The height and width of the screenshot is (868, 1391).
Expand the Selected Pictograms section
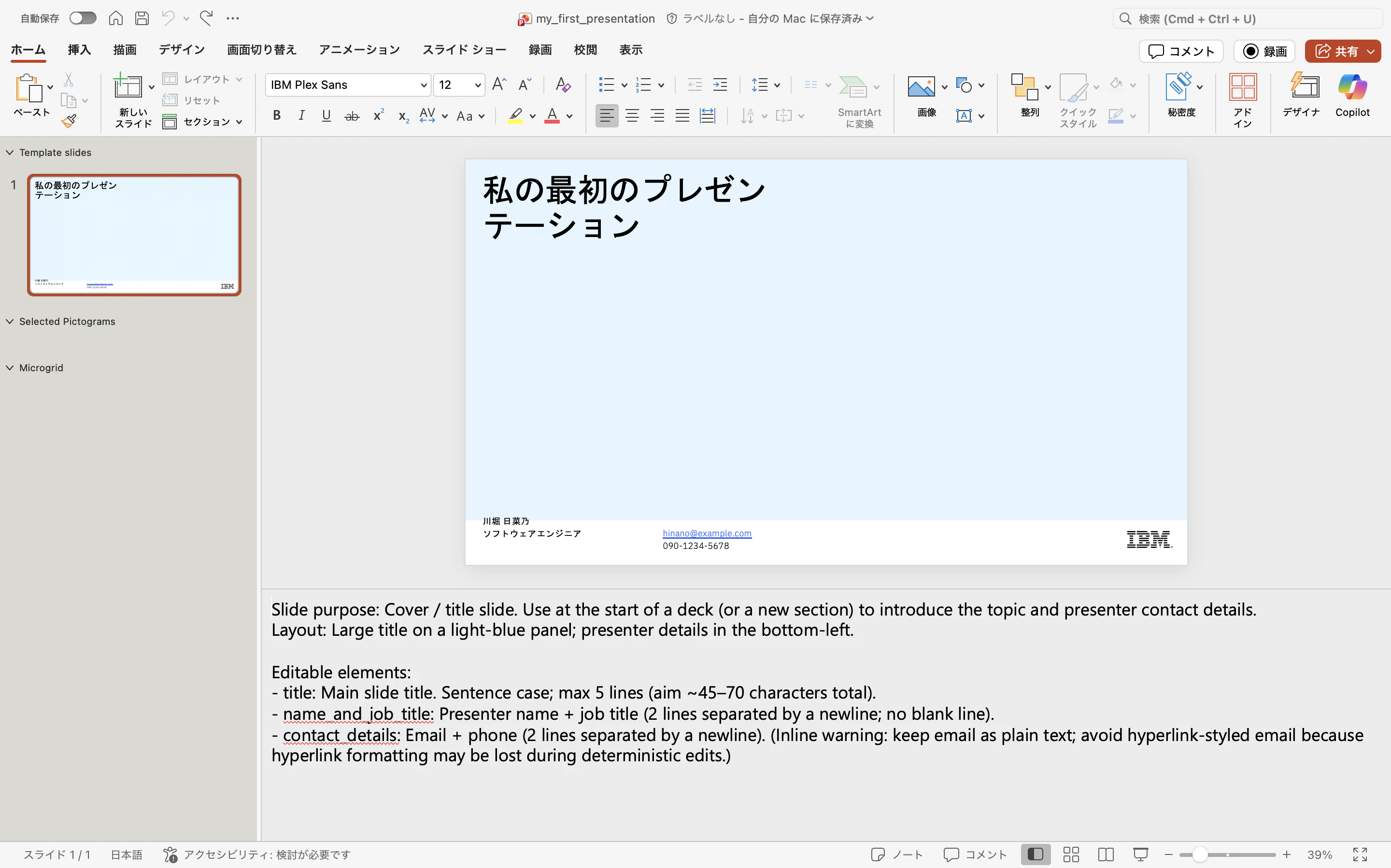pos(10,322)
